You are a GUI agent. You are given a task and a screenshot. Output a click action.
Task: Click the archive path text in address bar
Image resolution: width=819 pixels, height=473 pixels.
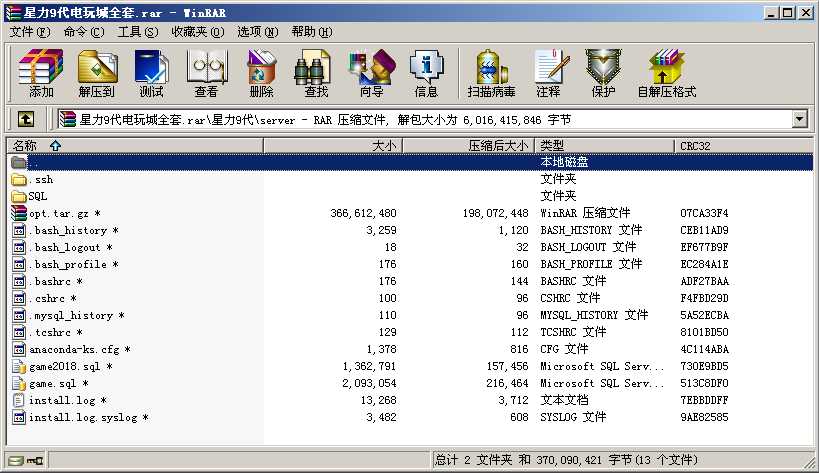point(325,120)
